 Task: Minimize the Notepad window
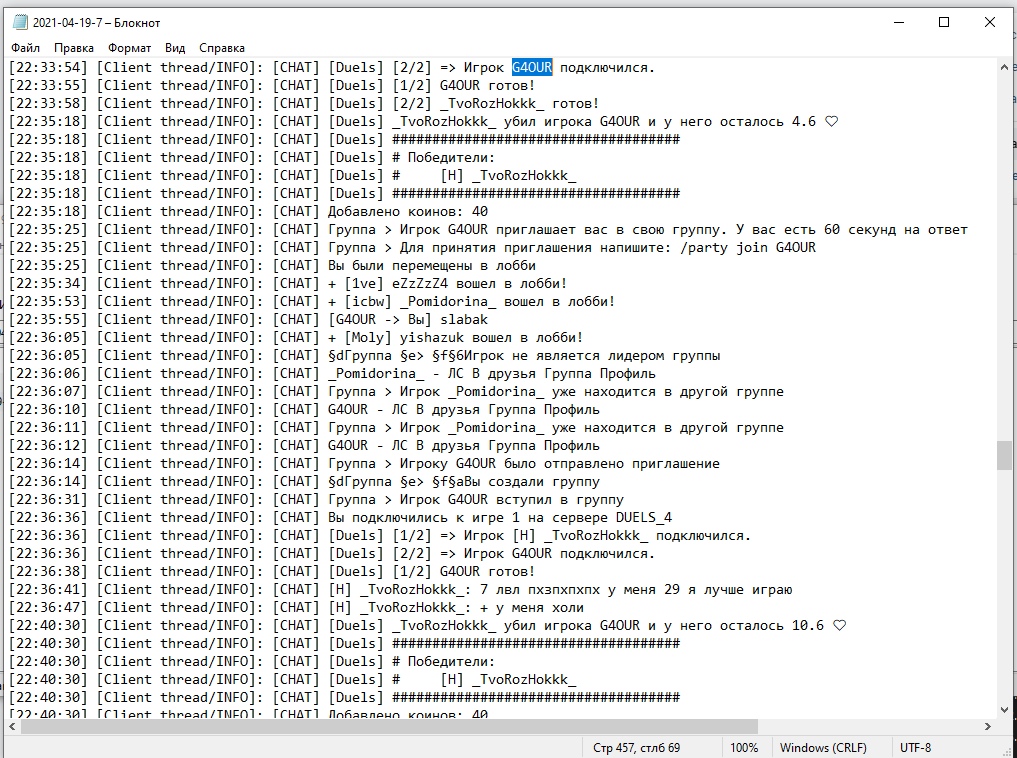[x=899, y=23]
